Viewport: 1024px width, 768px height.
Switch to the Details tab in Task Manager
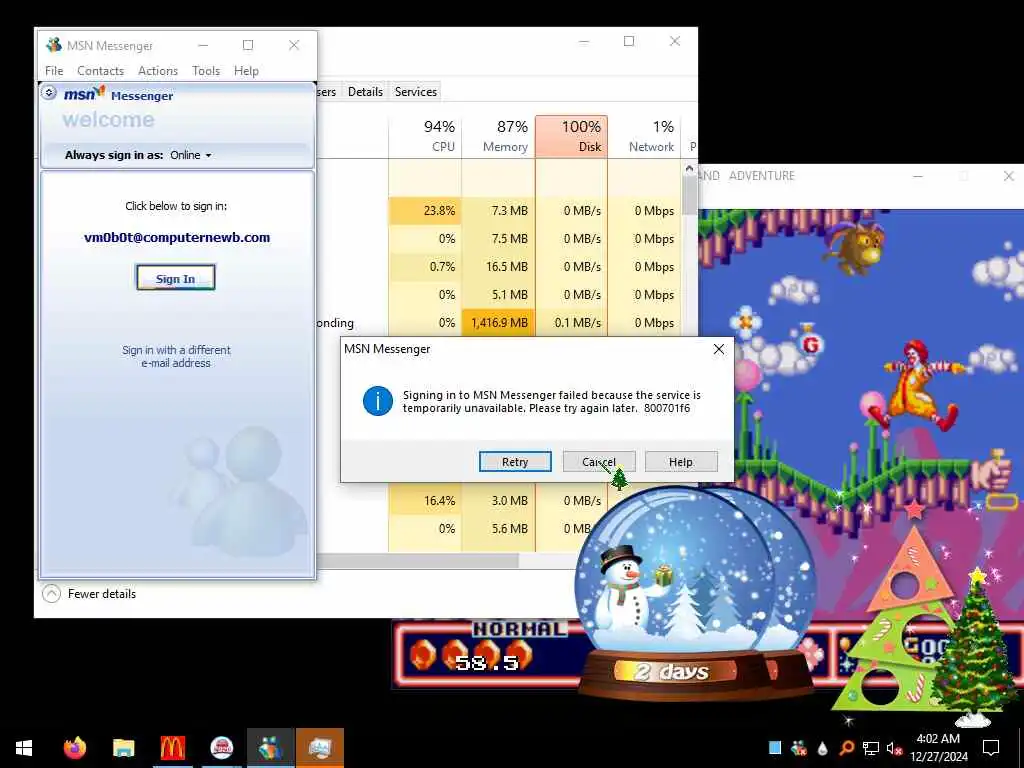pyautogui.click(x=365, y=91)
